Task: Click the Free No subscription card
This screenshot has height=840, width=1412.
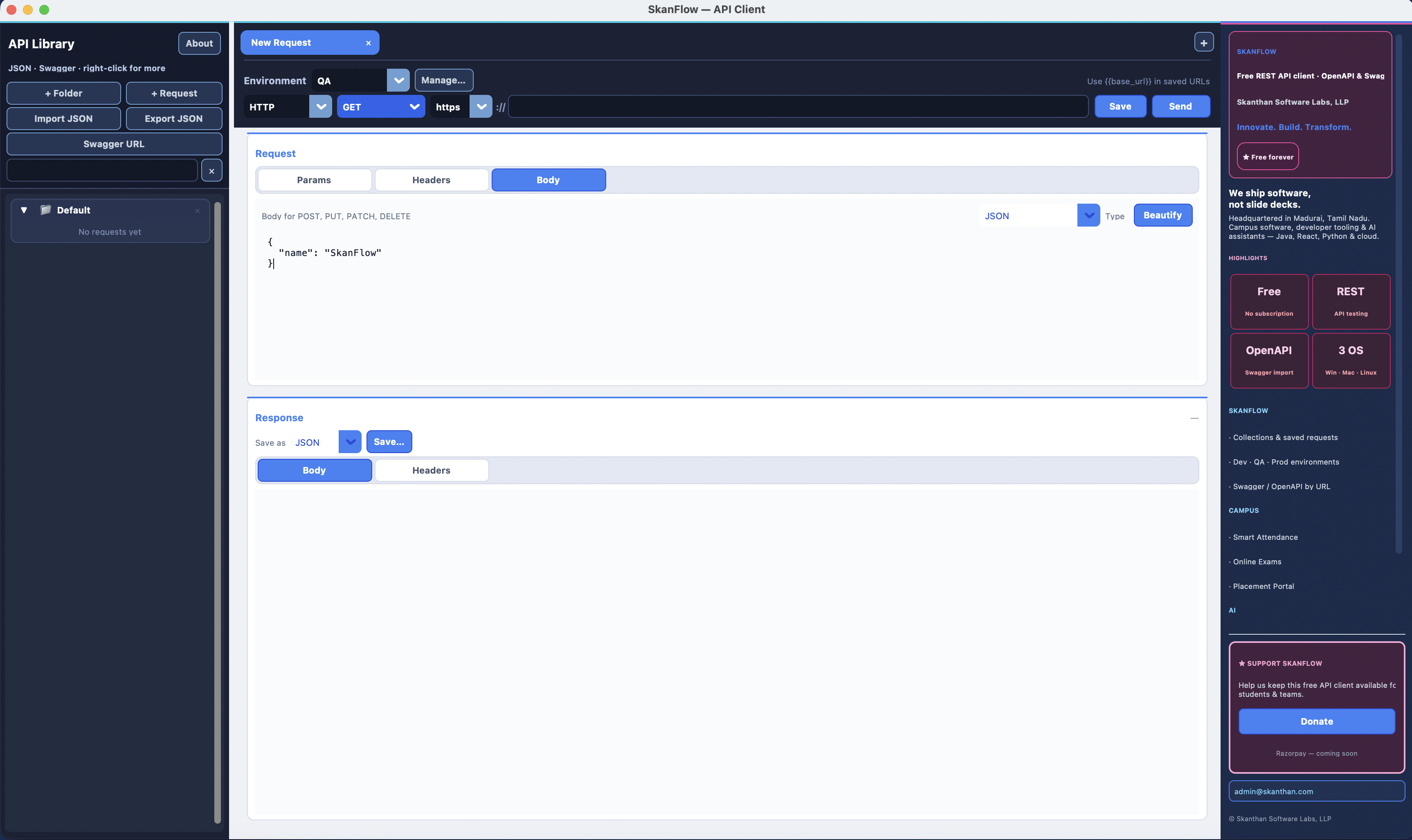Action: click(1269, 302)
